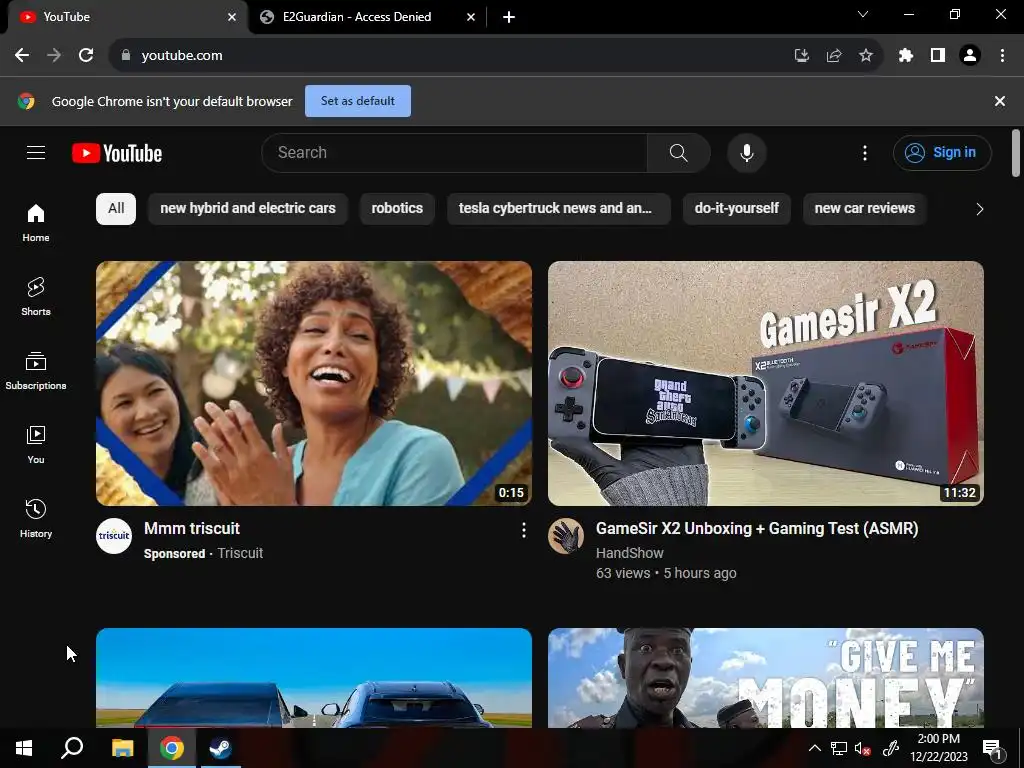Click the search magnifier button
This screenshot has height=768, width=1024.
(679, 153)
